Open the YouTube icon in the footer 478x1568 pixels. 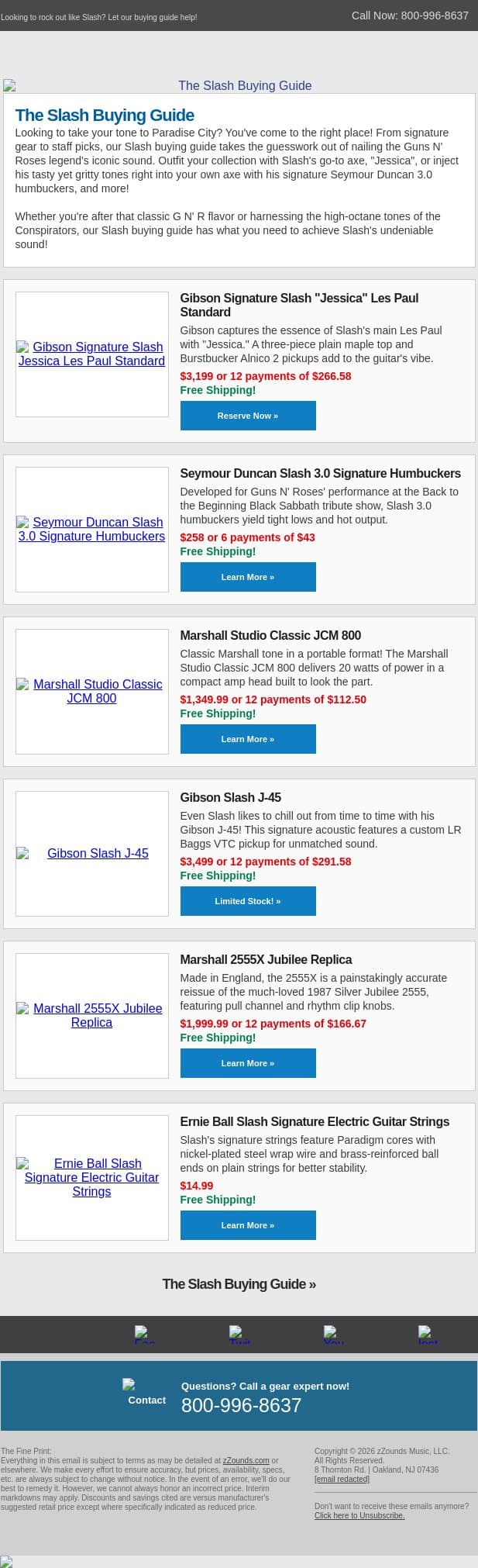click(x=333, y=1334)
